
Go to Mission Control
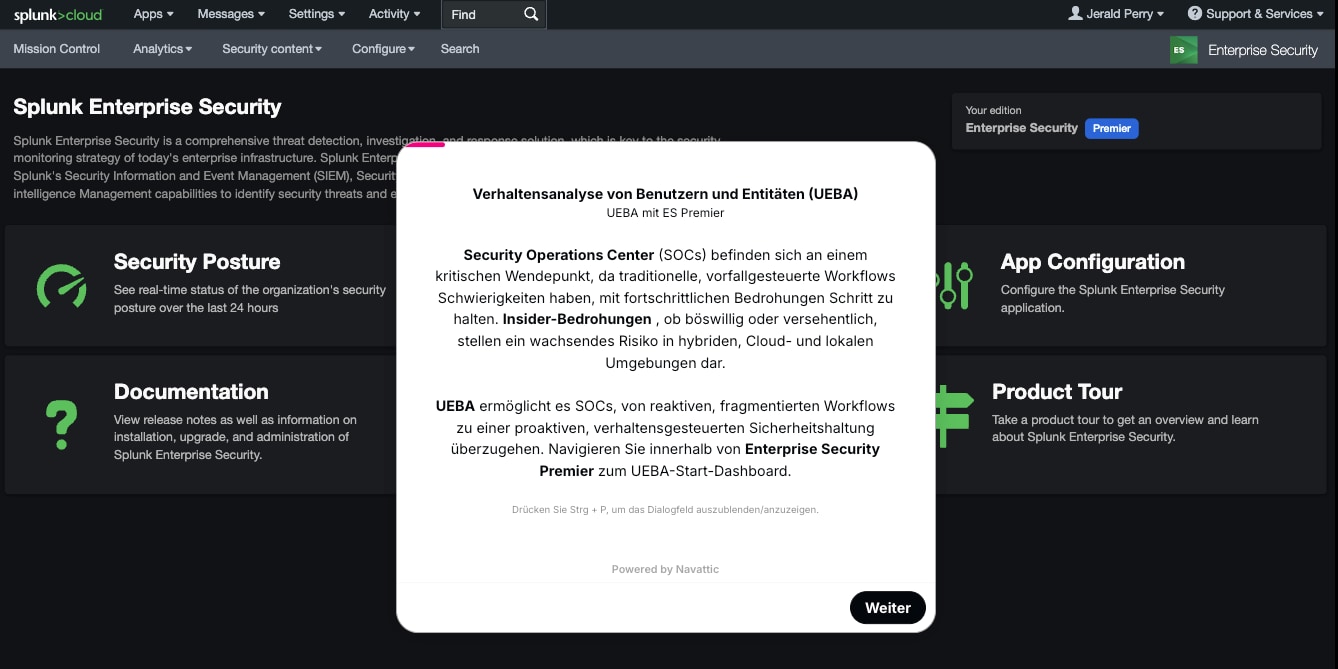pos(57,49)
